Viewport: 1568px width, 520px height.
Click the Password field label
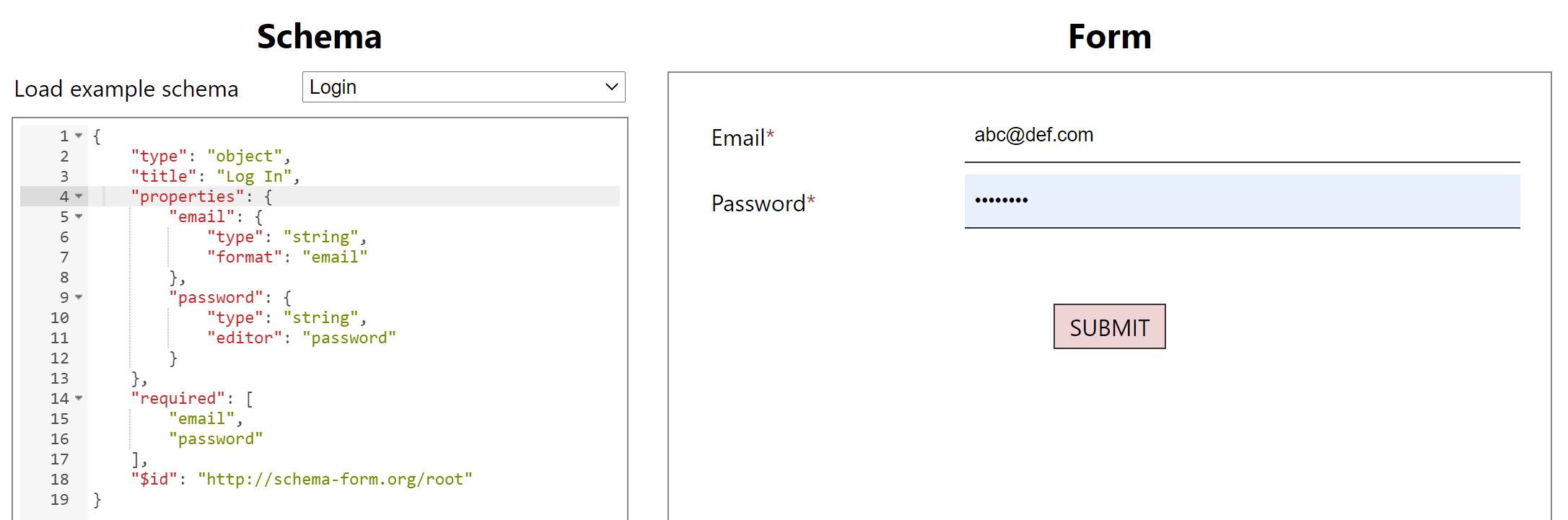(x=758, y=203)
